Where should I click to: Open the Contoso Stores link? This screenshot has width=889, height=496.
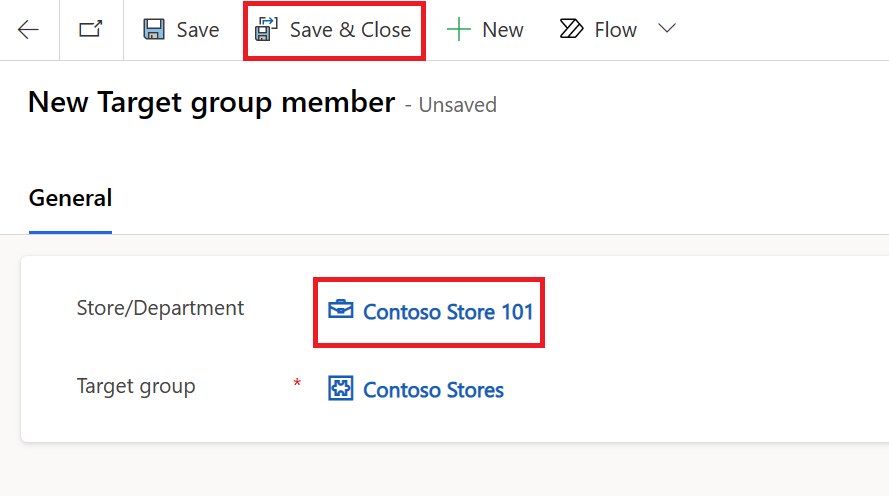click(x=433, y=390)
